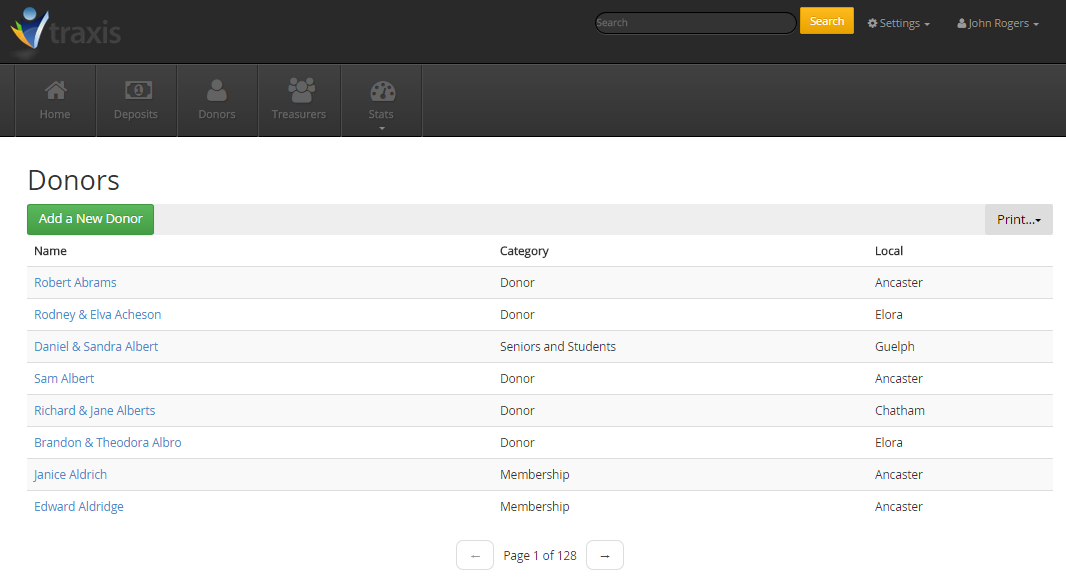Viewport: 1066px width, 578px height.
Task: Click Ancaster in Sam Albert's row
Action: (x=899, y=378)
